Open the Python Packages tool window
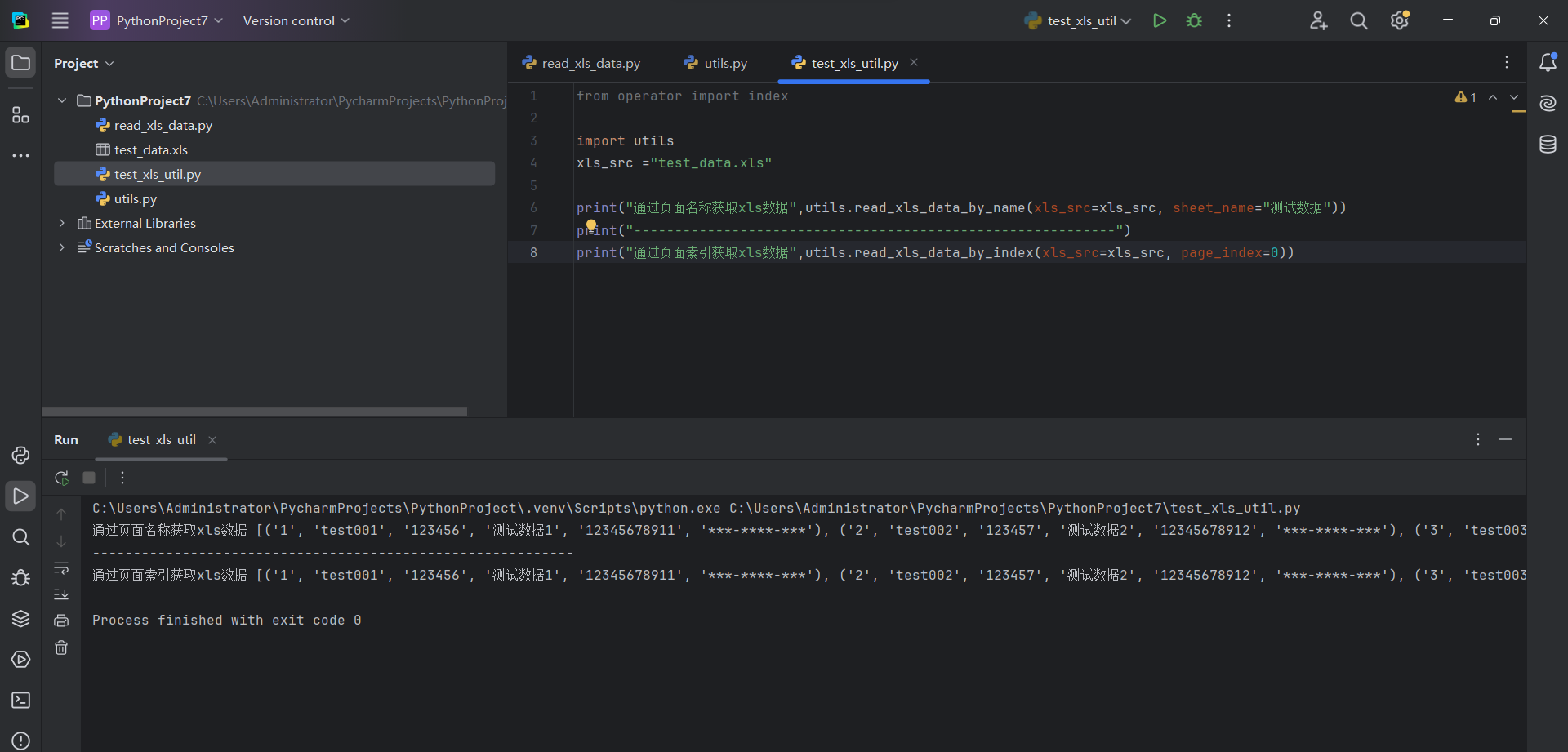This screenshot has height=752, width=1568. (20, 619)
